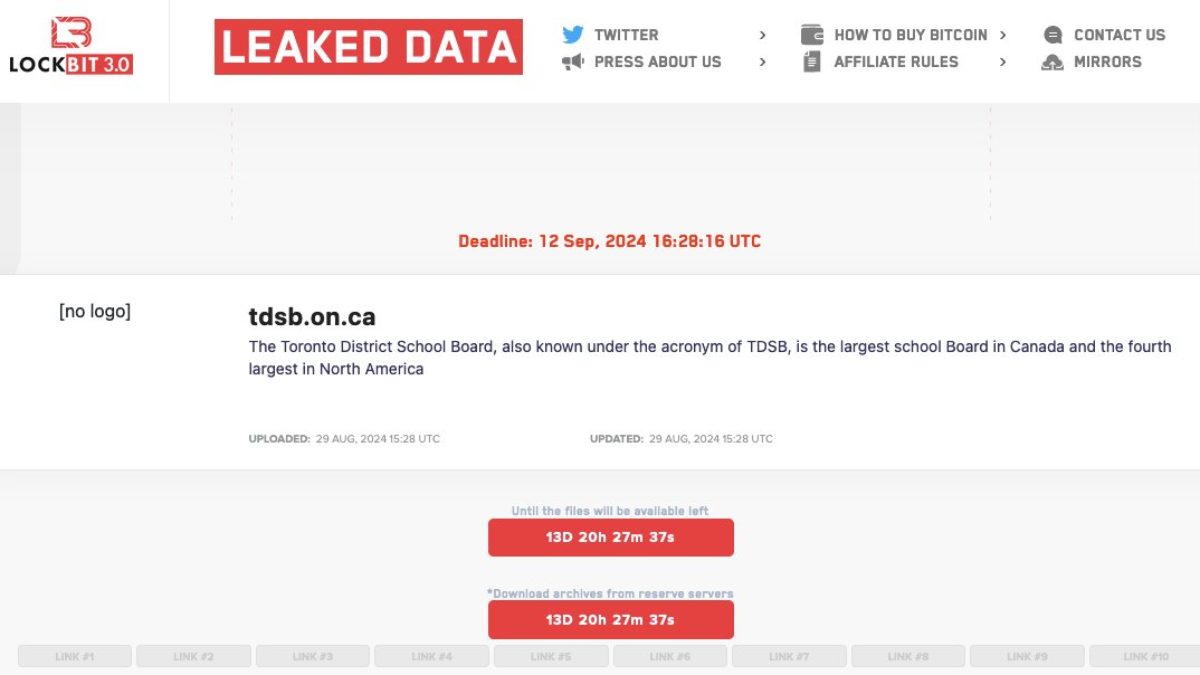Expand the Twitter menu chevron
The height and width of the screenshot is (675, 1200).
tap(763, 35)
